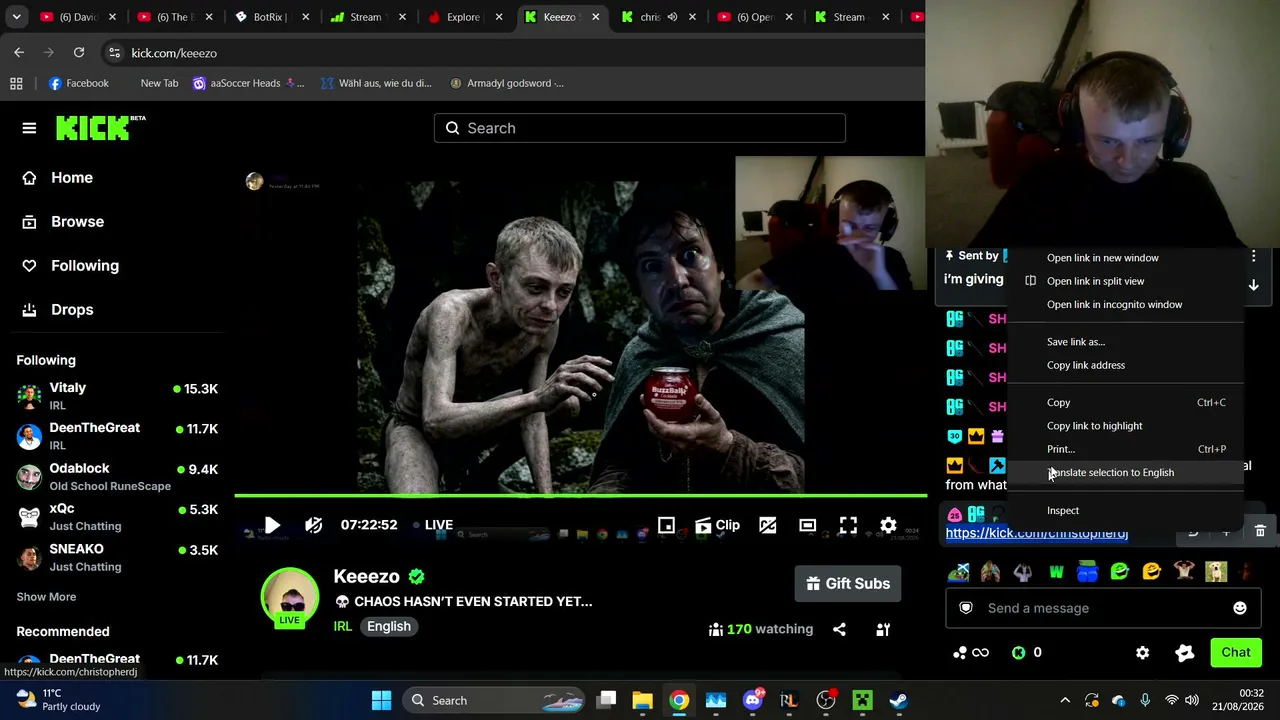The height and width of the screenshot is (720, 1280).
Task: Reload the kick.com page
Action: (x=79, y=53)
